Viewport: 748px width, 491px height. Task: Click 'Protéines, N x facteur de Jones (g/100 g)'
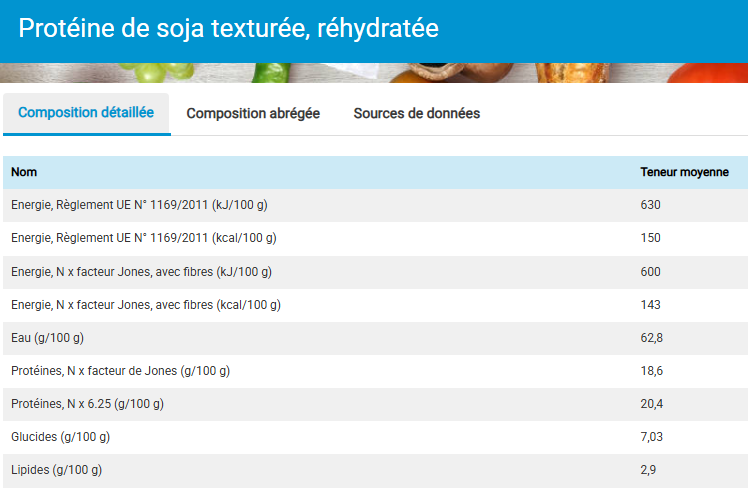[x=120, y=371]
